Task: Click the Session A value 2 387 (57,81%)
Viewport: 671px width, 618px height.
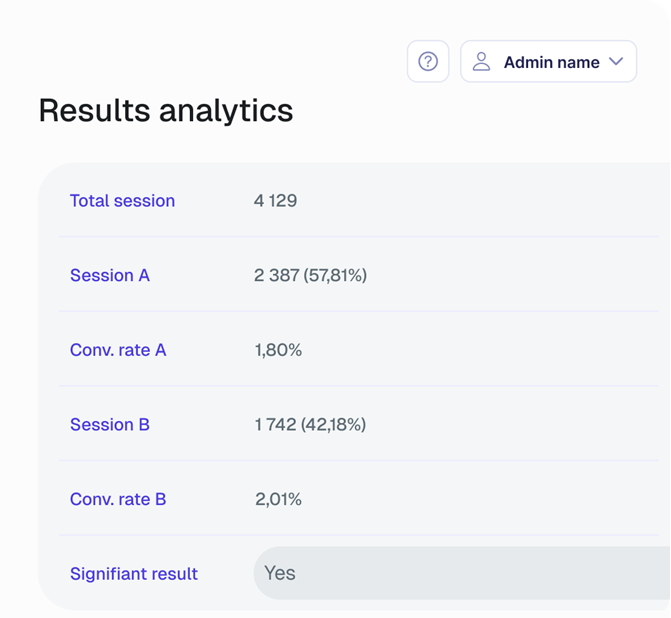Action: 310,275
